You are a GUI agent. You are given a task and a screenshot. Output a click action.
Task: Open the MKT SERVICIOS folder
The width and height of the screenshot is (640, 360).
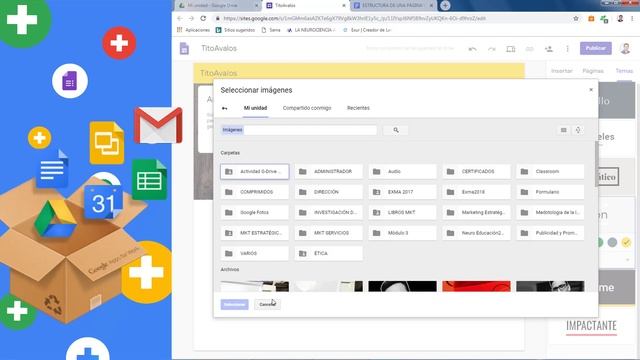point(329,233)
